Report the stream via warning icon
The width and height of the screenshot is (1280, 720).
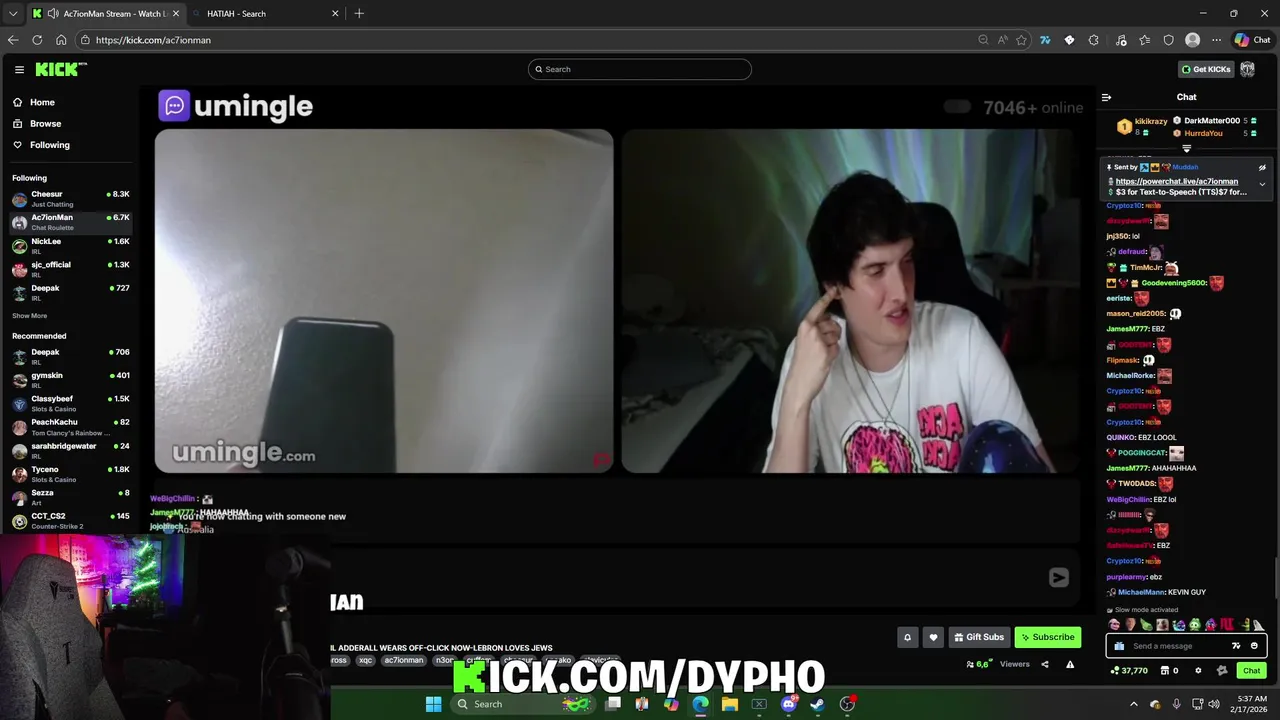pos(1070,664)
